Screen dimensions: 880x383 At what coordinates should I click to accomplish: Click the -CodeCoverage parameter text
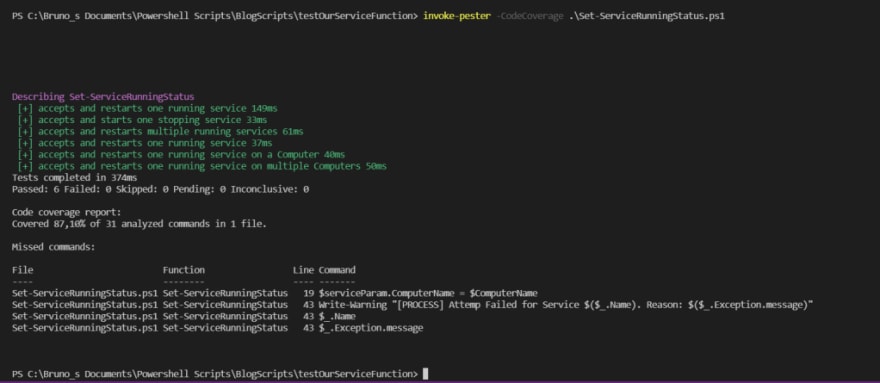point(530,16)
